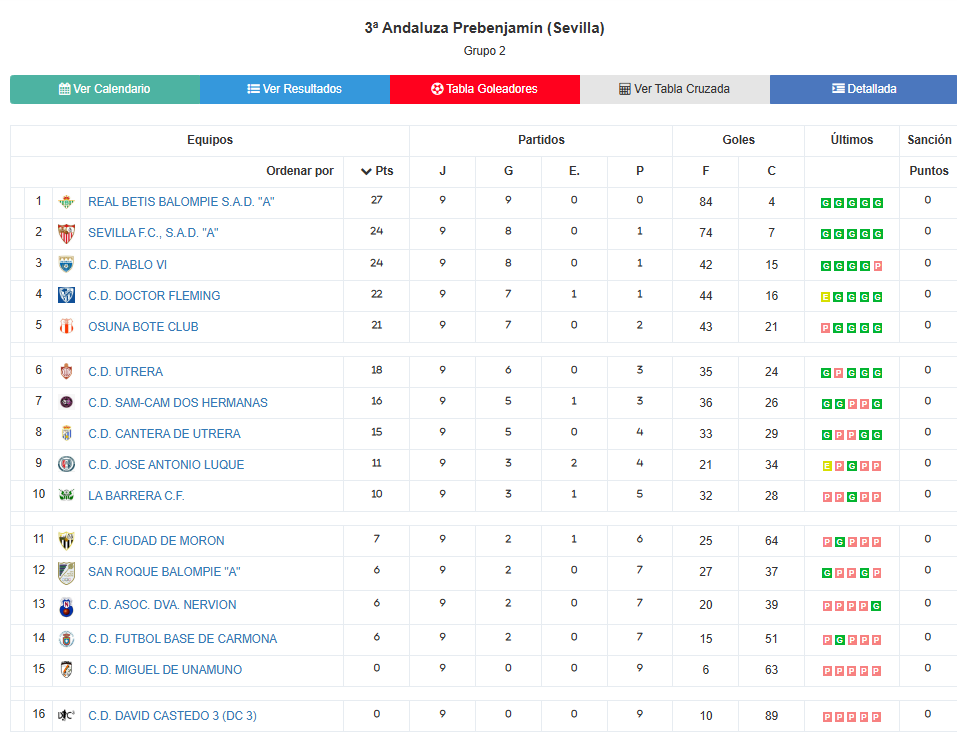Open C.D. DOCTOR FLEMING team link
This screenshot has width=957, height=745.
pyautogui.click(x=154, y=296)
